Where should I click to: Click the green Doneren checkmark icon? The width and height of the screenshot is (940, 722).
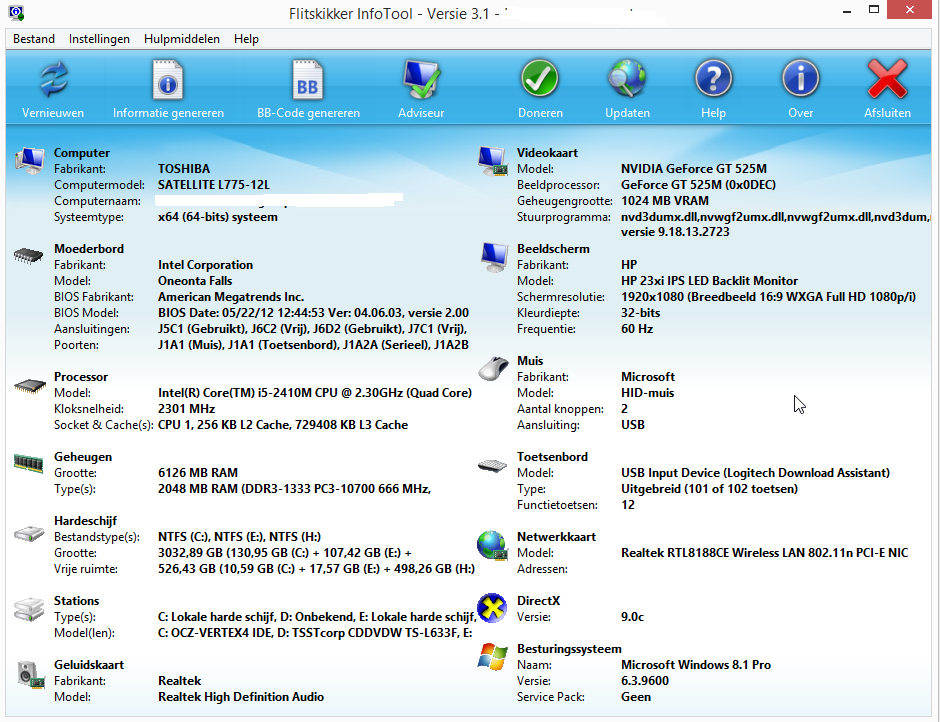coord(540,79)
